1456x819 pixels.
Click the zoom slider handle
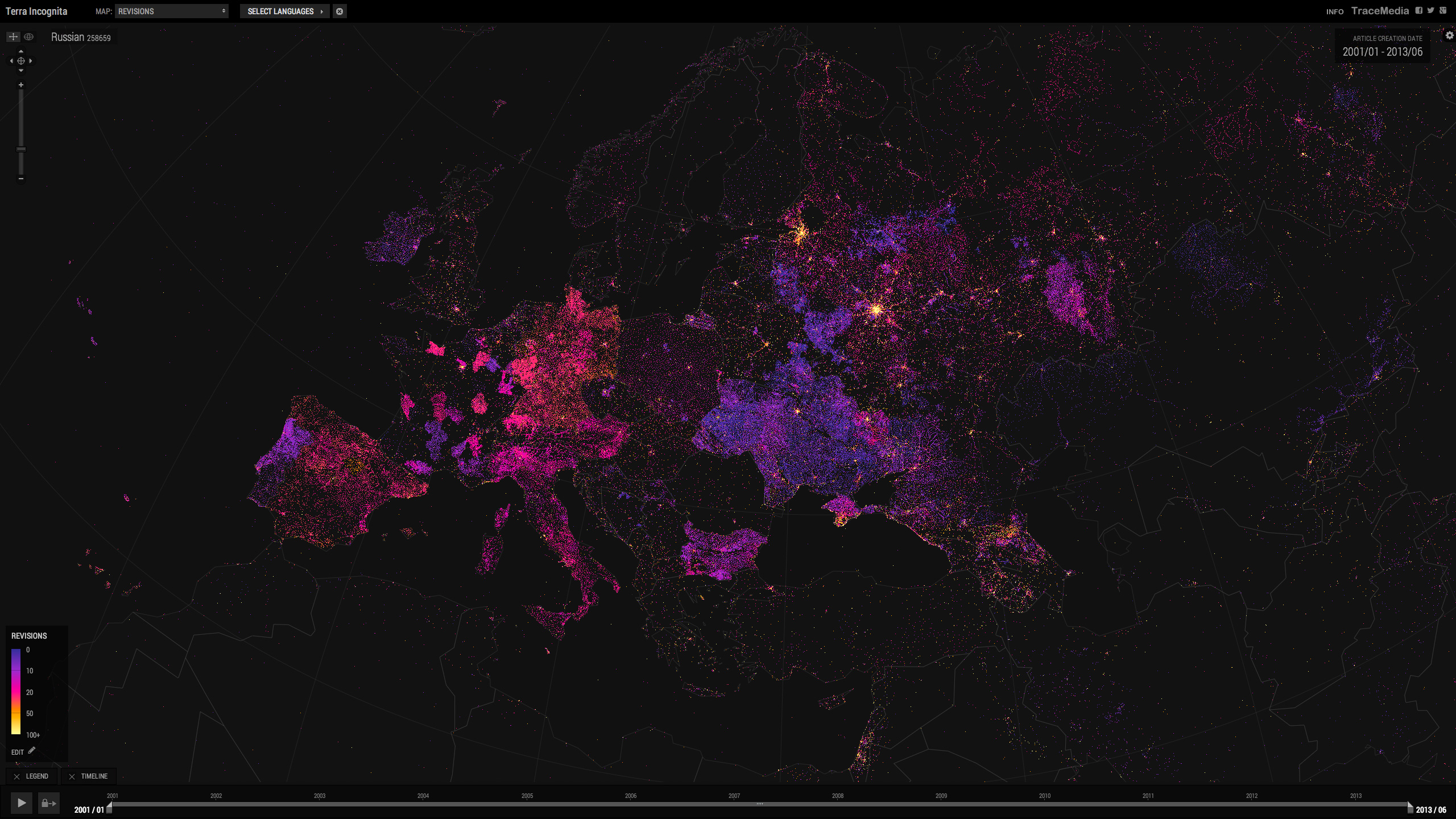pyautogui.click(x=21, y=149)
